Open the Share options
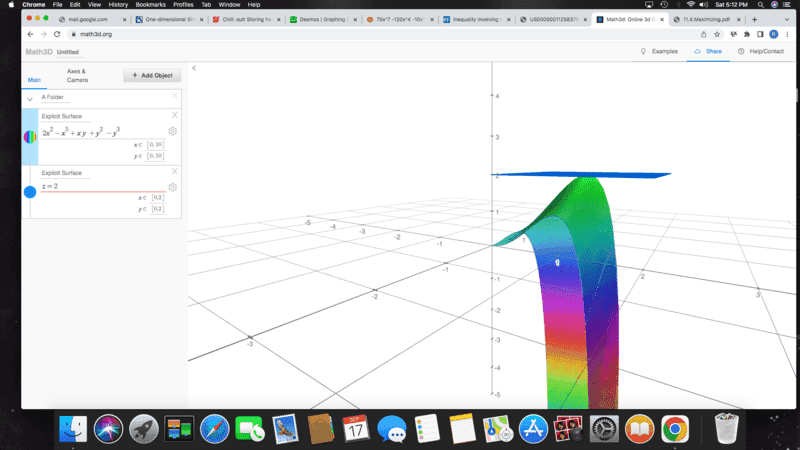800x450 pixels. point(708,51)
